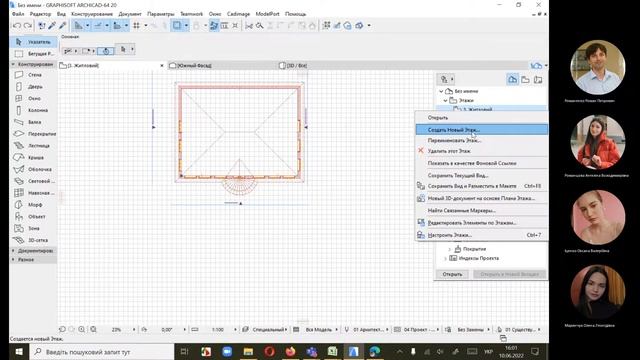Choose Найти Связанные Маркеры in context menu
This screenshot has width=640, height=360.
(482, 211)
